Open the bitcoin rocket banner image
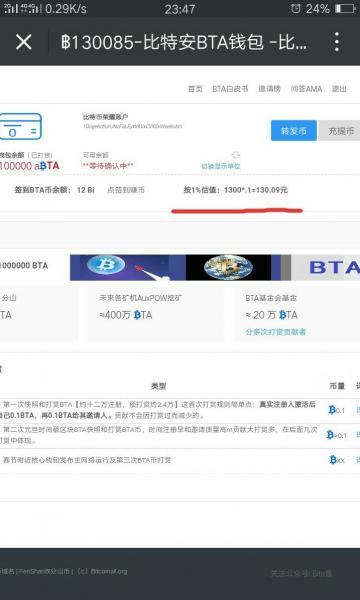The height and width of the screenshot is (600, 360). point(127,267)
